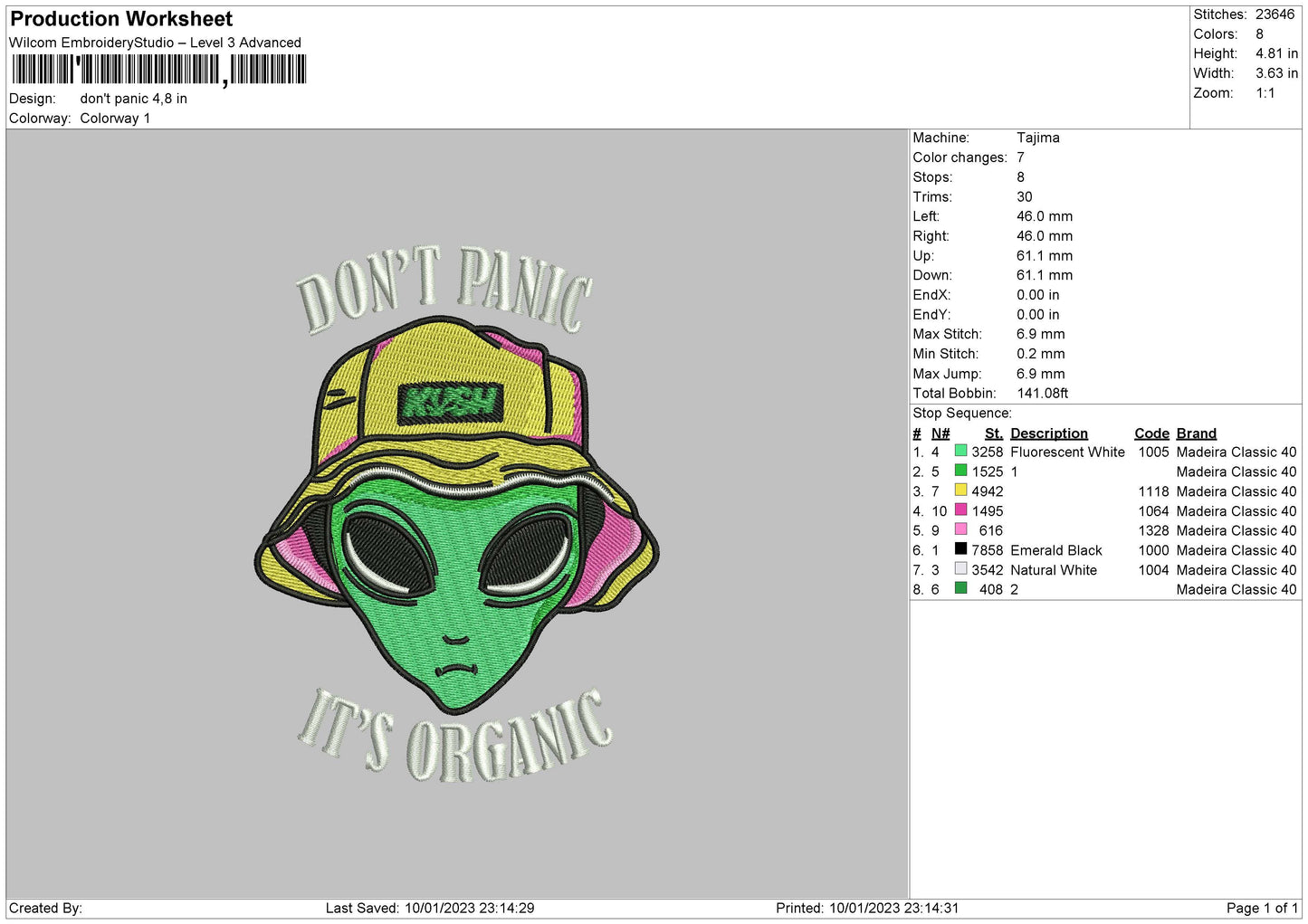Click stitch count '4942' in the table
The width and height of the screenshot is (1308, 924).
[987, 491]
